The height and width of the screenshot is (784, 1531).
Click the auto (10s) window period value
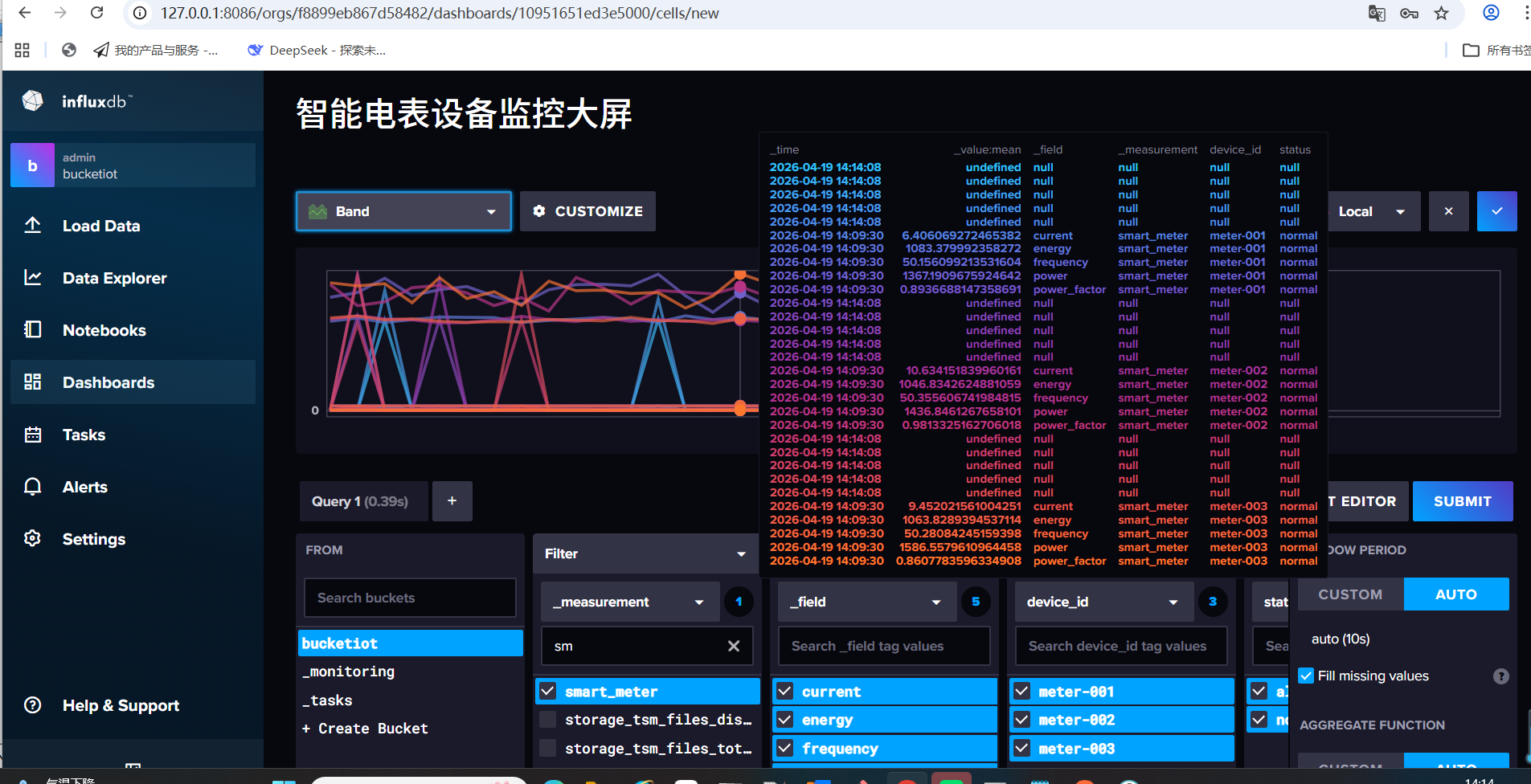(x=1341, y=639)
